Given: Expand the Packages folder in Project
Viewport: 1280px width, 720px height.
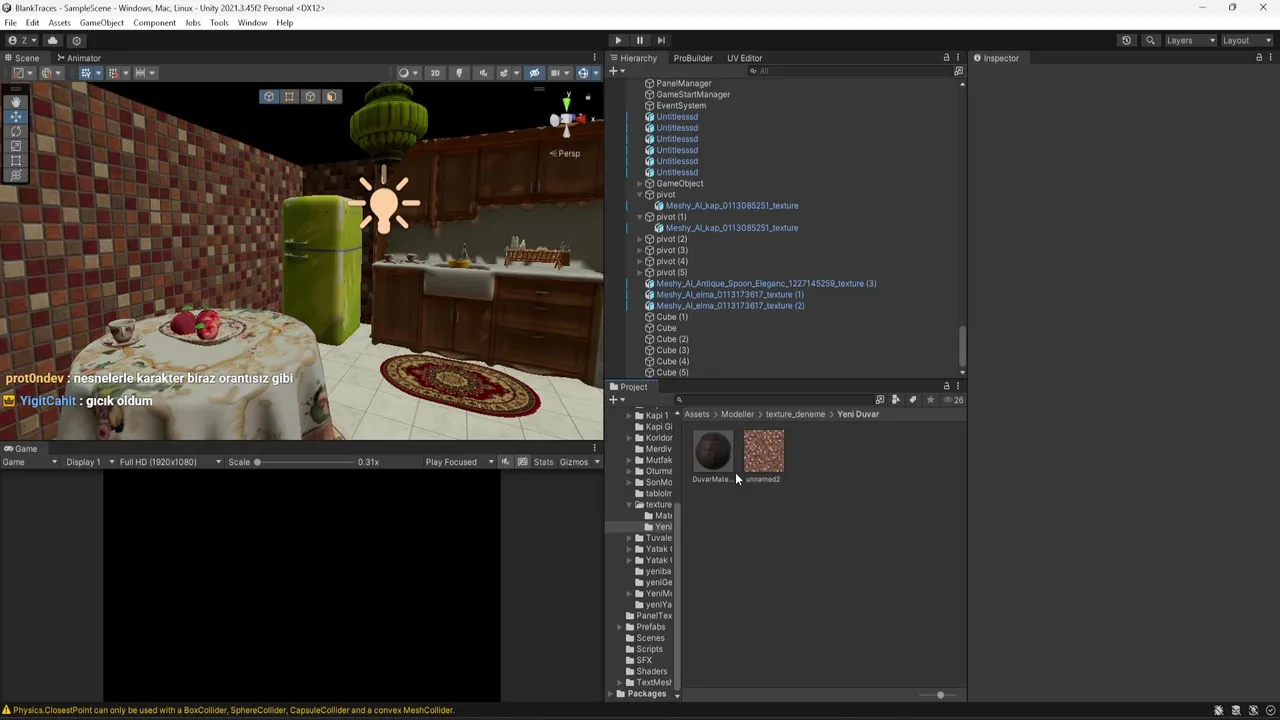Looking at the screenshot, I should coord(610,694).
